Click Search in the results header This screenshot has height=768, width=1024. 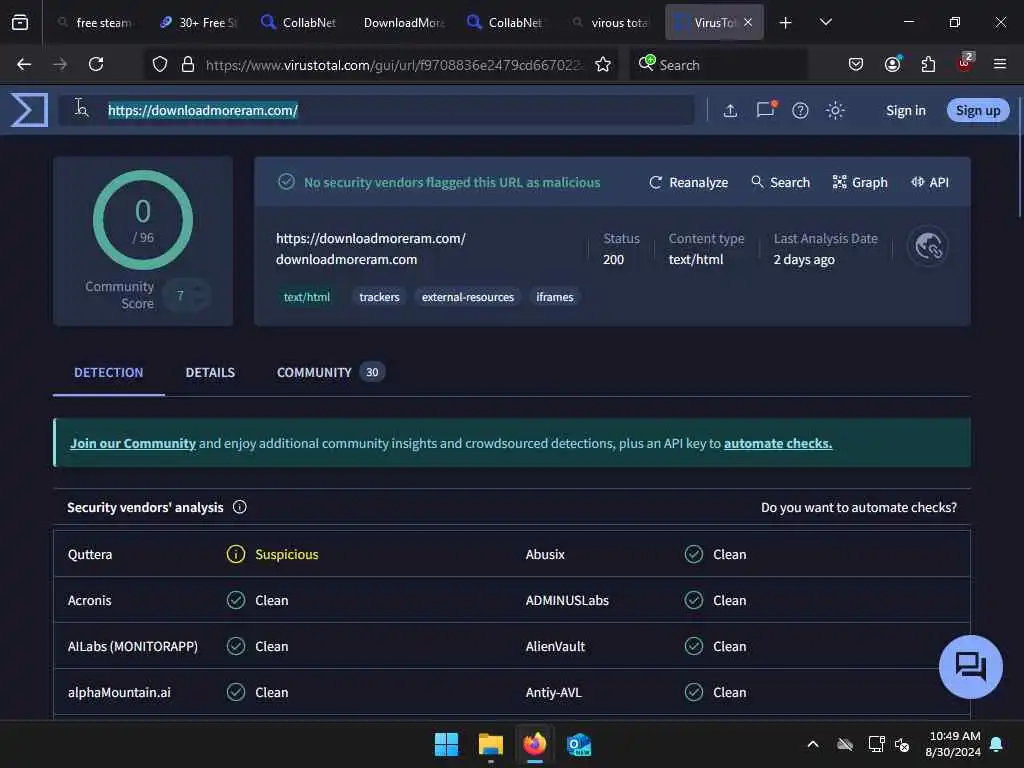(780, 182)
